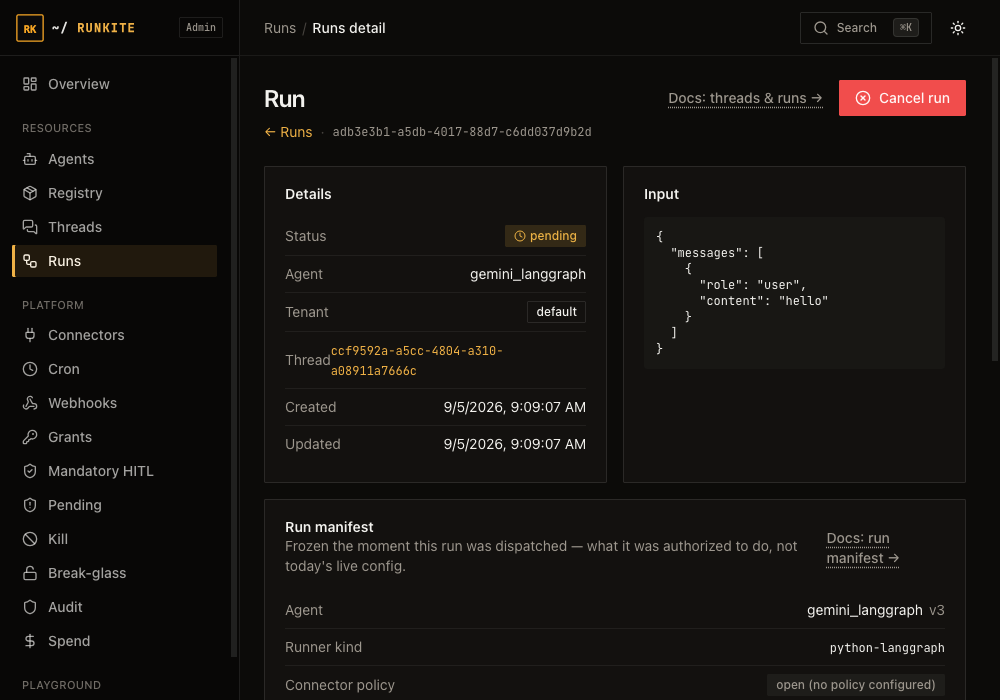Viewport: 1000px width, 700px height.
Task: Click the Run manifest heading
Action: click(x=329, y=527)
